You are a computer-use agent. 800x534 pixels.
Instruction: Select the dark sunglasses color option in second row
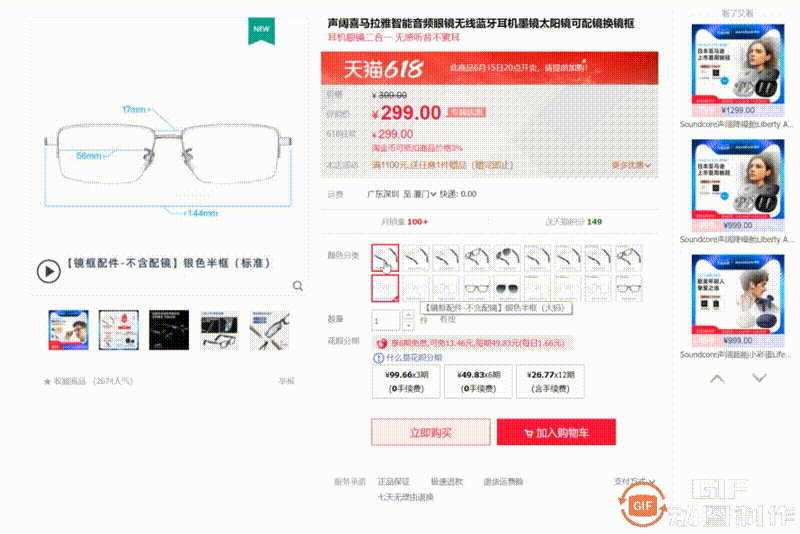click(507, 288)
